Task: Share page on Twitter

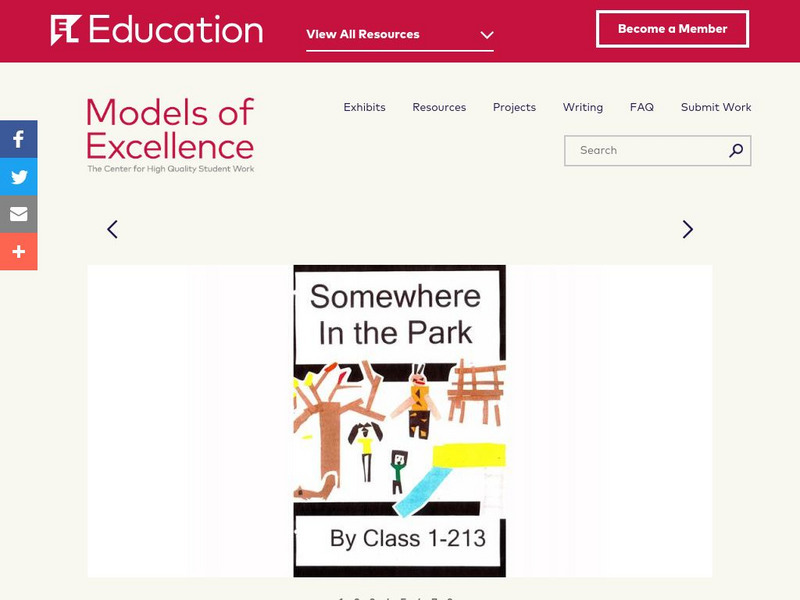Action: coord(18,177)
